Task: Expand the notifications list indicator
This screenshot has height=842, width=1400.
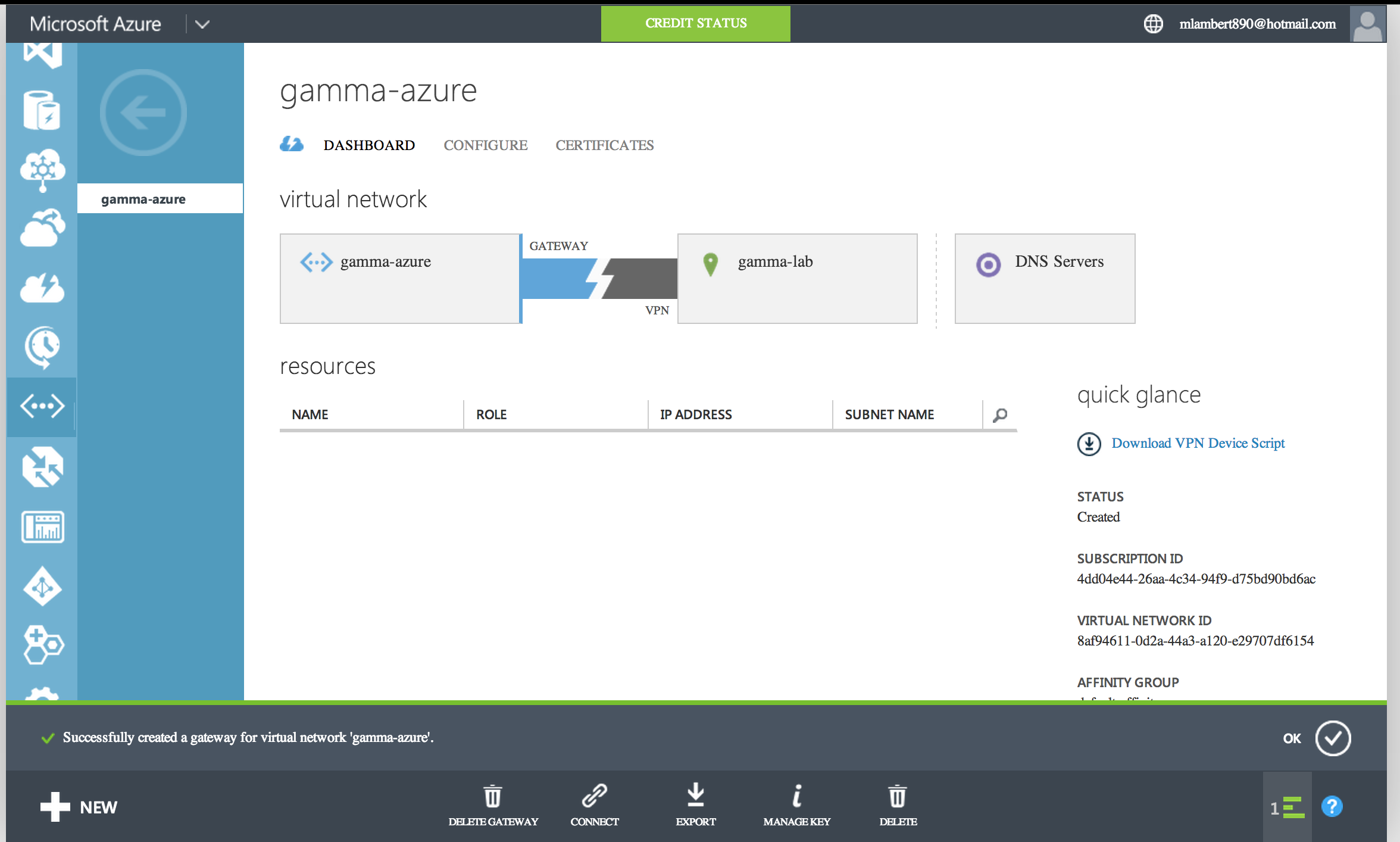Action: click(1288, 807)
